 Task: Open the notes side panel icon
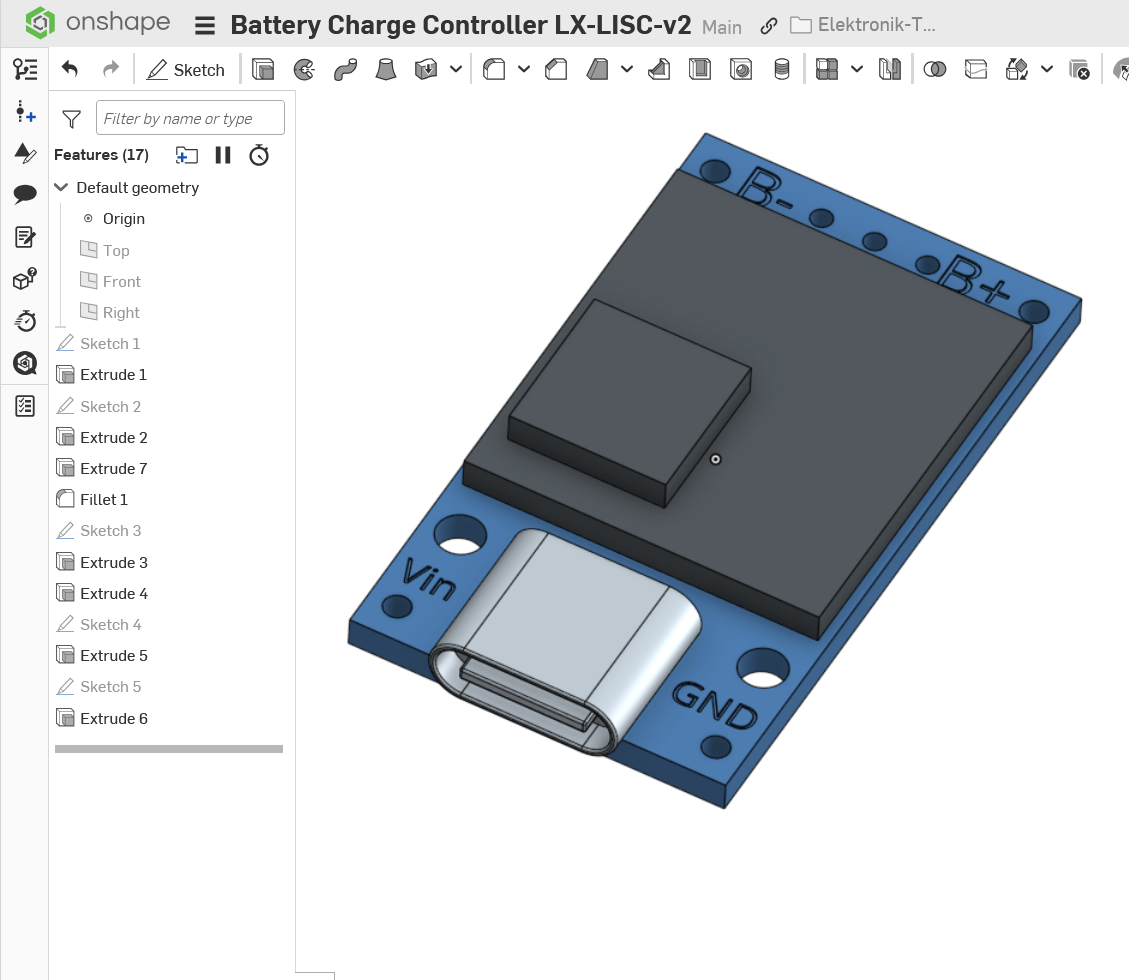click(x=25, y=237)
